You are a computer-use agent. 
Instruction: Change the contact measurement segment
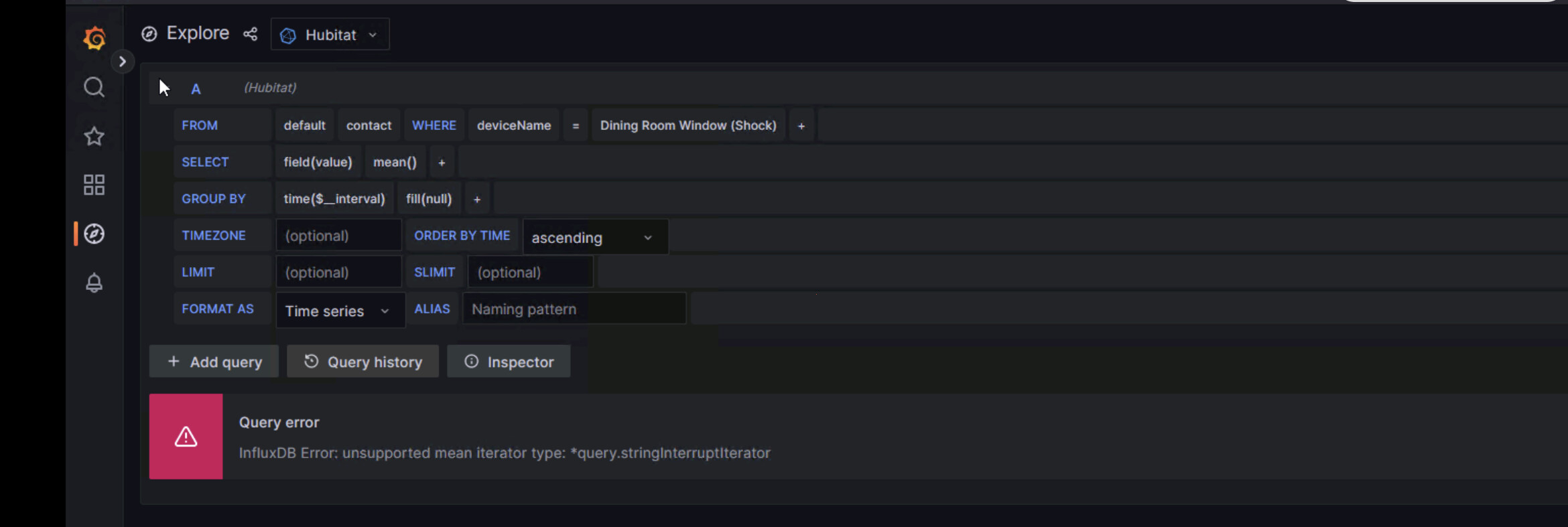(369, 125)
